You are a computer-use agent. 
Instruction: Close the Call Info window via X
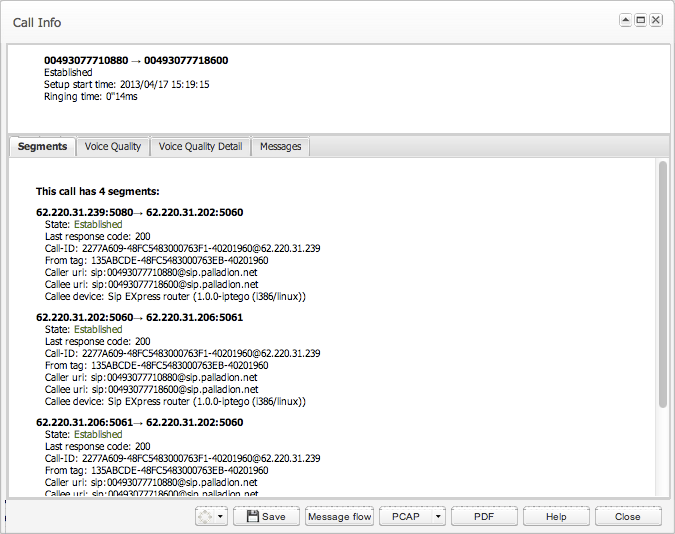[x=656, y=20]
